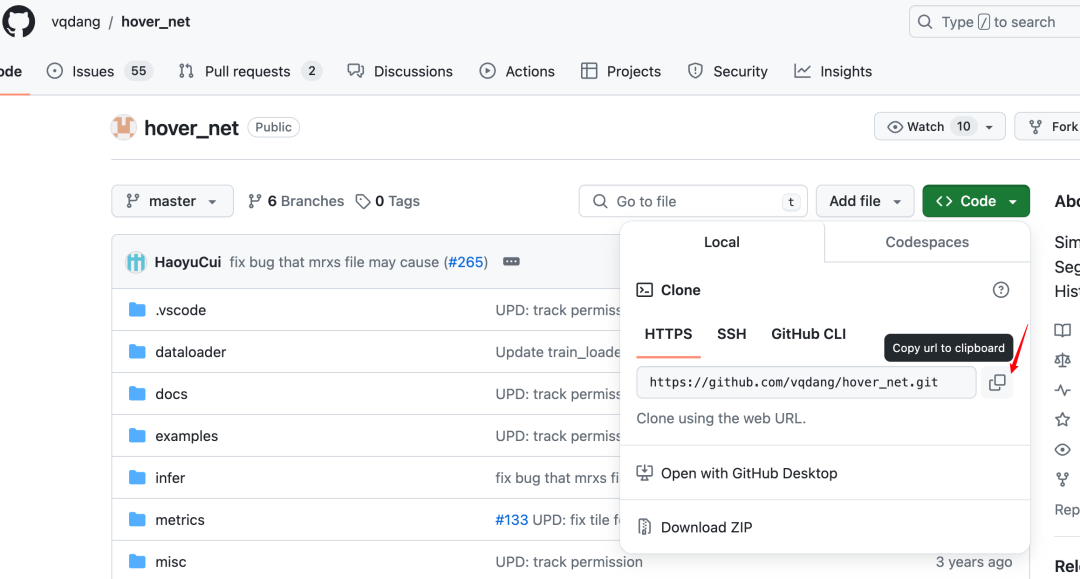Expand the Add file dropdown
Screen dimensions: 1080x579
pos(865,201)
